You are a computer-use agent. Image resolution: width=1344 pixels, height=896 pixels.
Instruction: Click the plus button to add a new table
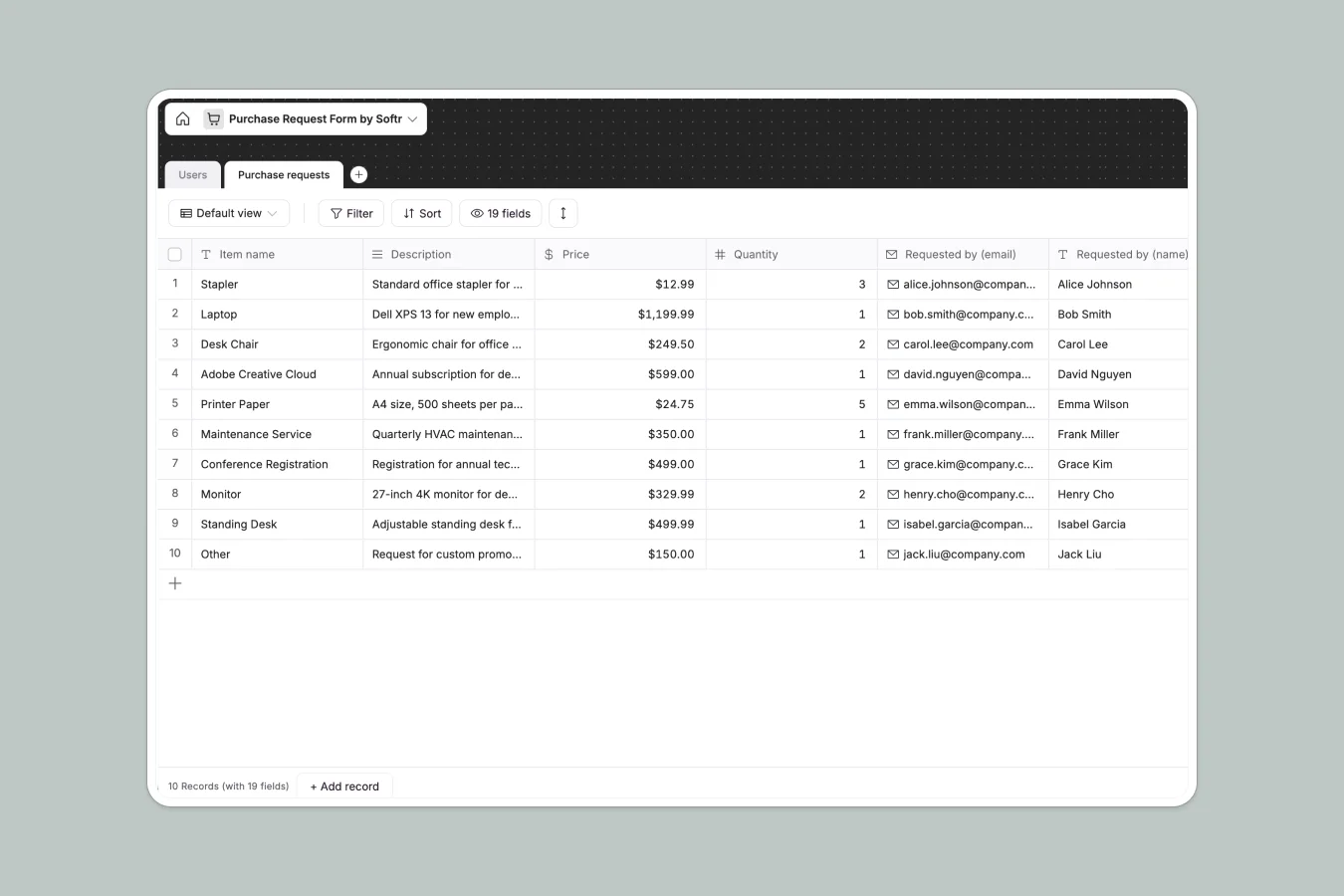[358, 174]
